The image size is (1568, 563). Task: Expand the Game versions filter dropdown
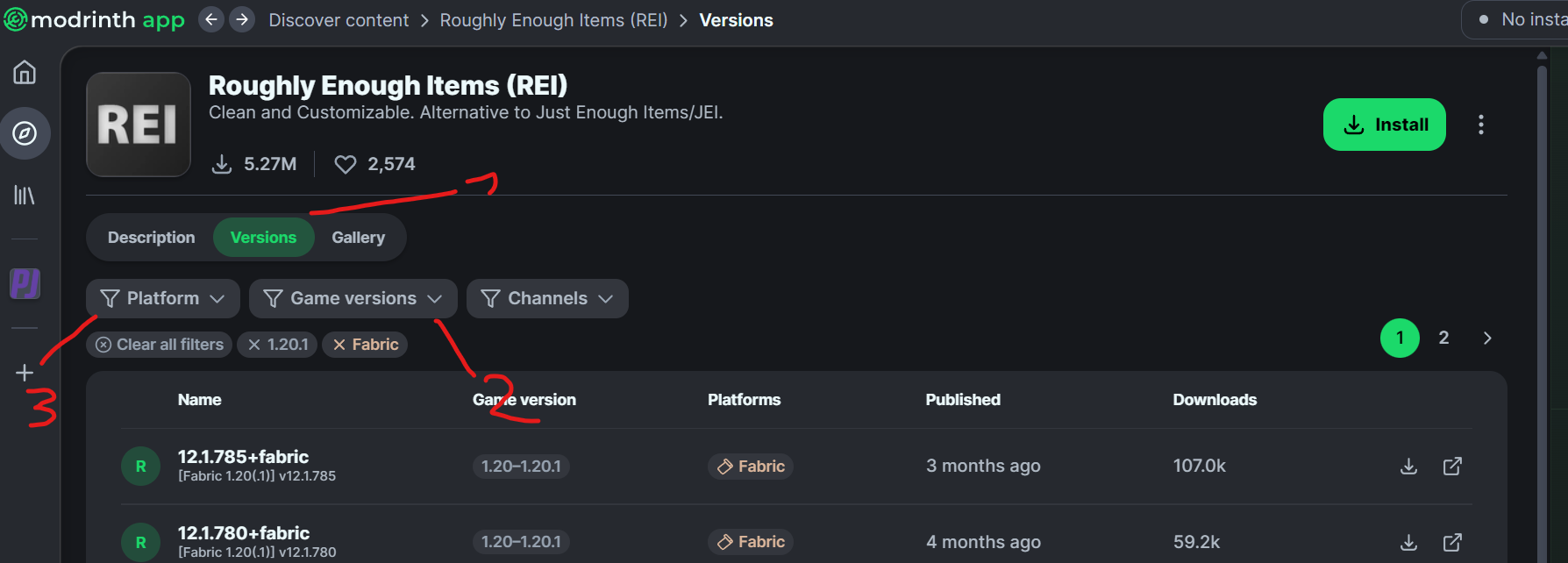pyautogui.click(x=353, y=298)
